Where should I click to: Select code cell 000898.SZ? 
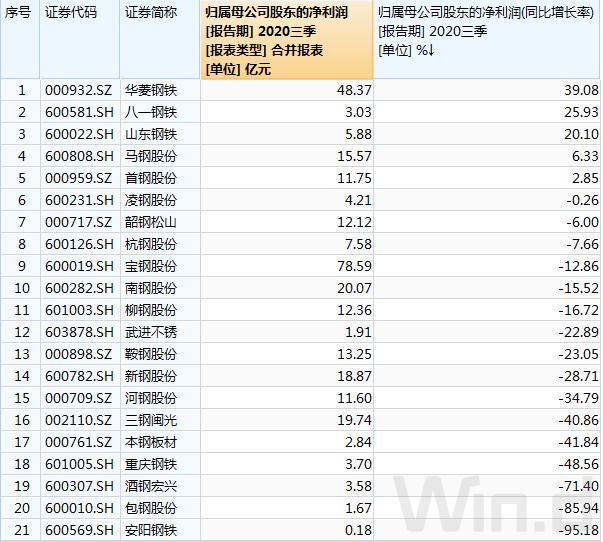[x=78, y=354]
